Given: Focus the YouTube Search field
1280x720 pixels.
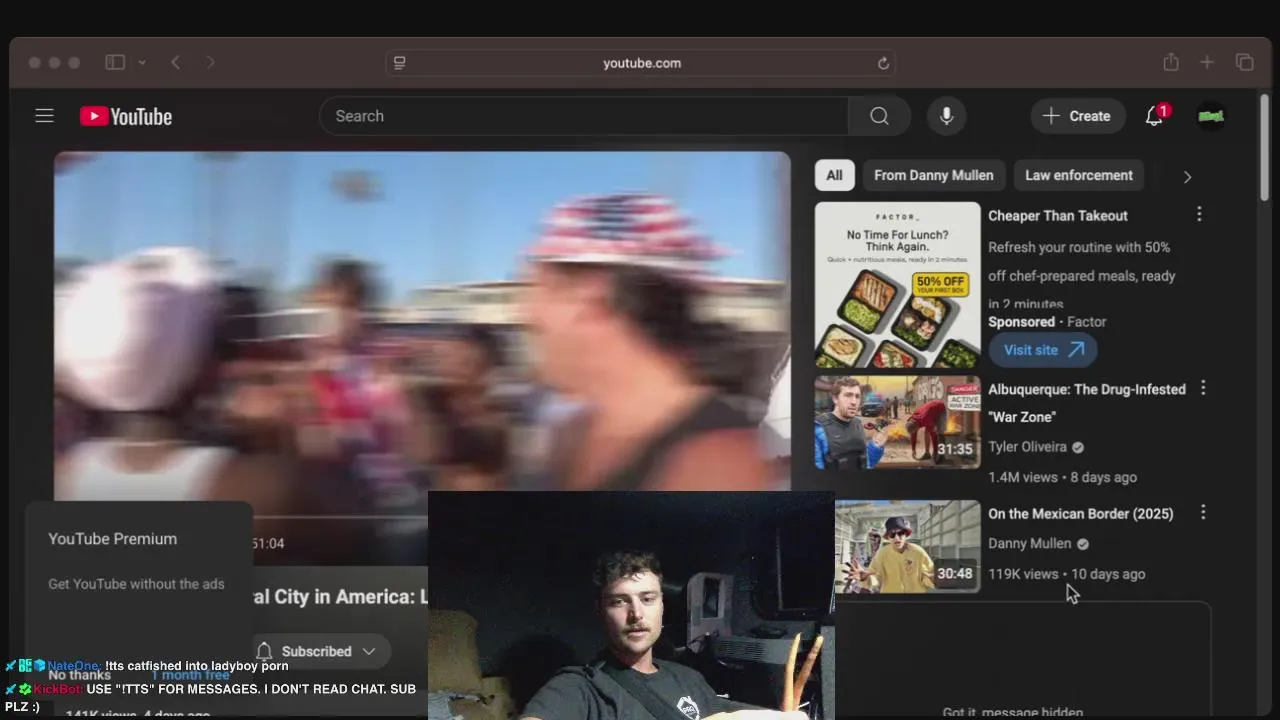Looking at the screenshot, I should pos(584,116).
